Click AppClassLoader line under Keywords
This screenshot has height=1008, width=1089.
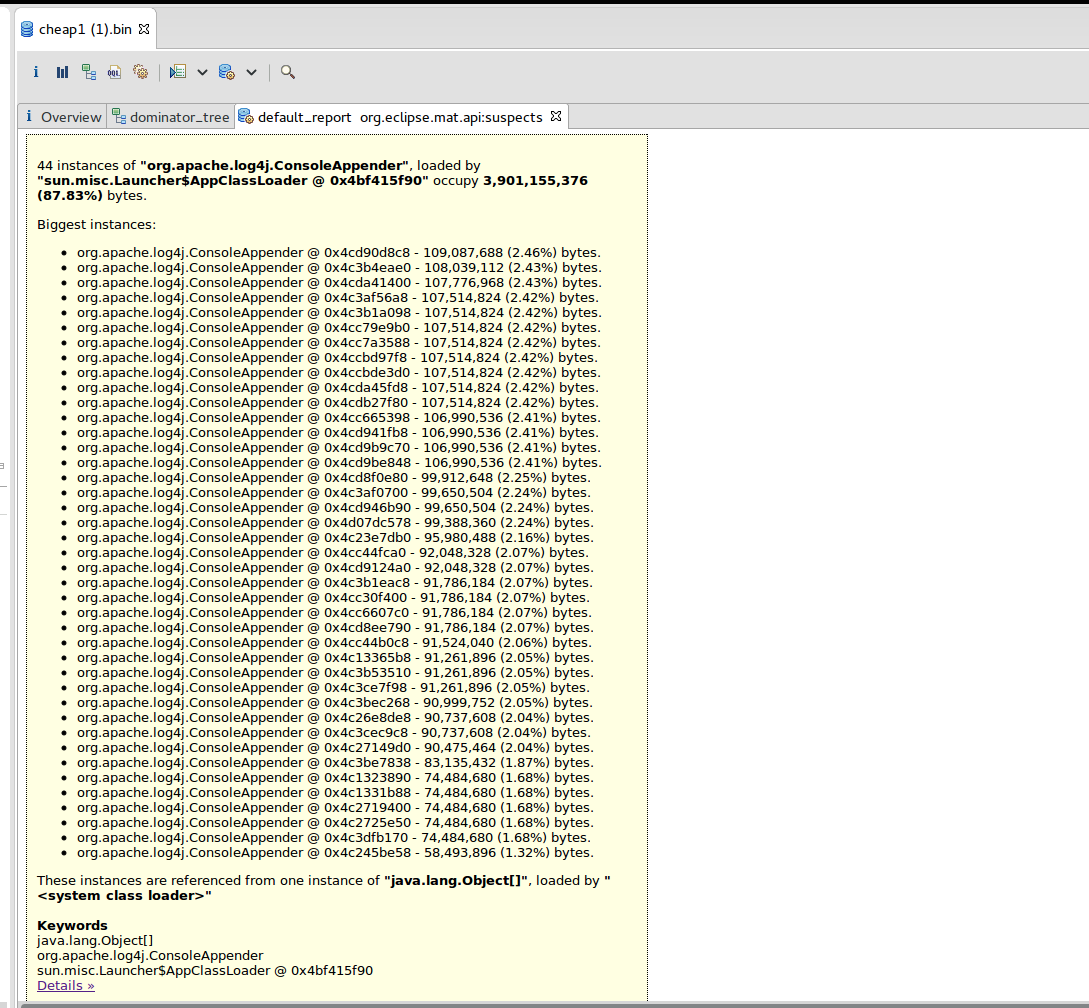(x=204, y=970)
